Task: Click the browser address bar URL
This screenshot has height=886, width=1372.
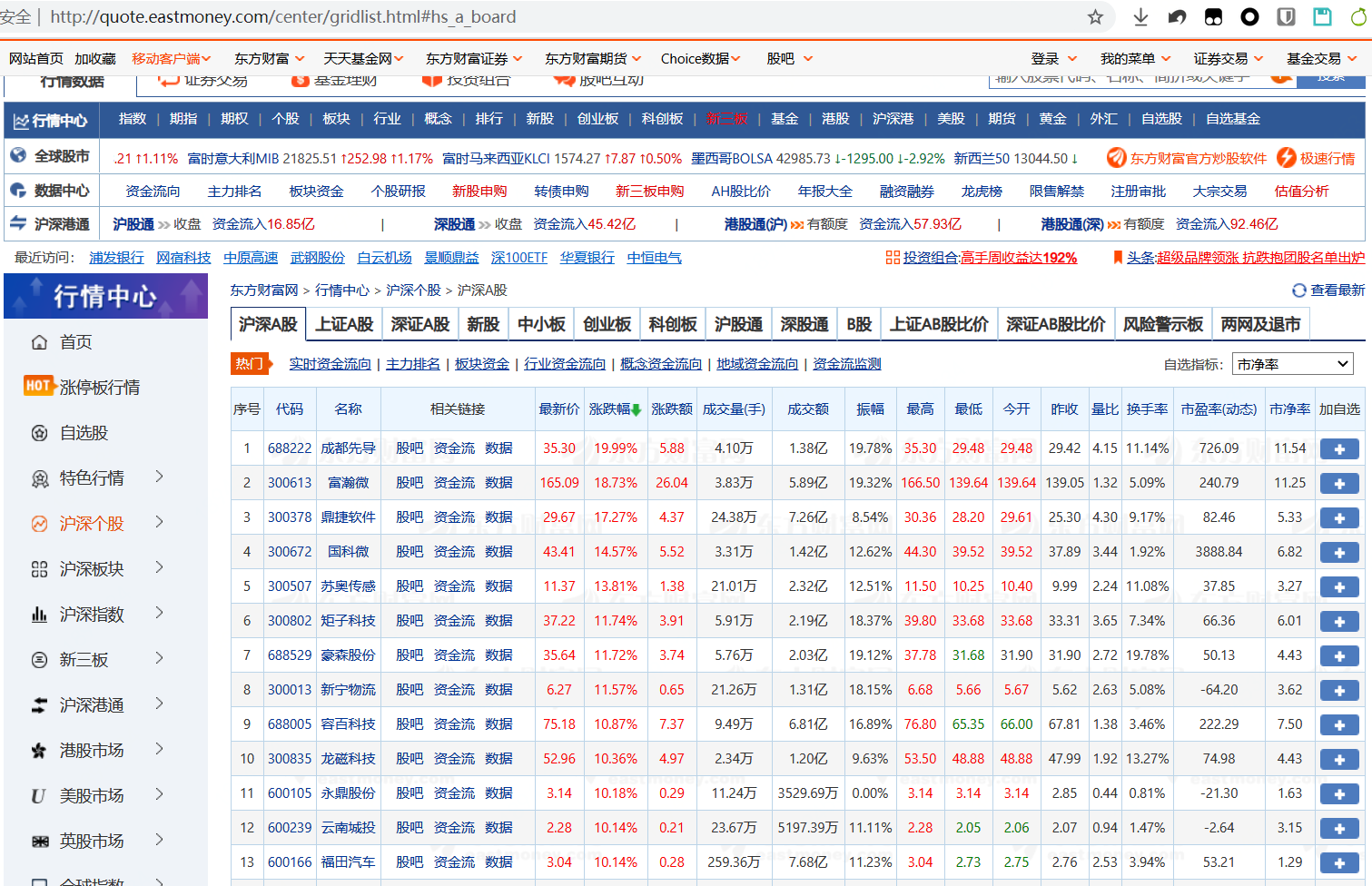Action: (x=283, y=17)
